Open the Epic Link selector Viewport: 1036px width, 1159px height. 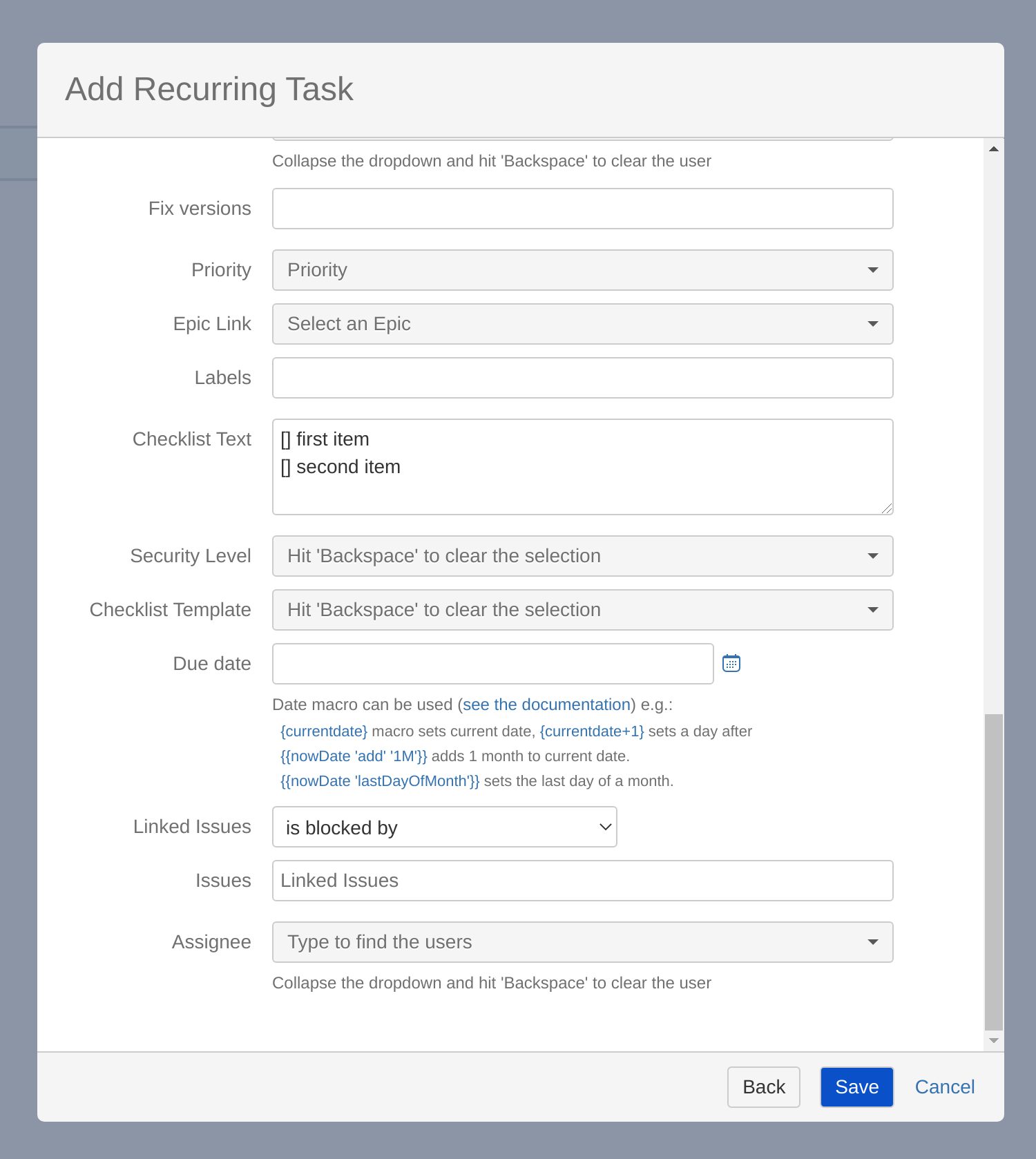(582, 324)
